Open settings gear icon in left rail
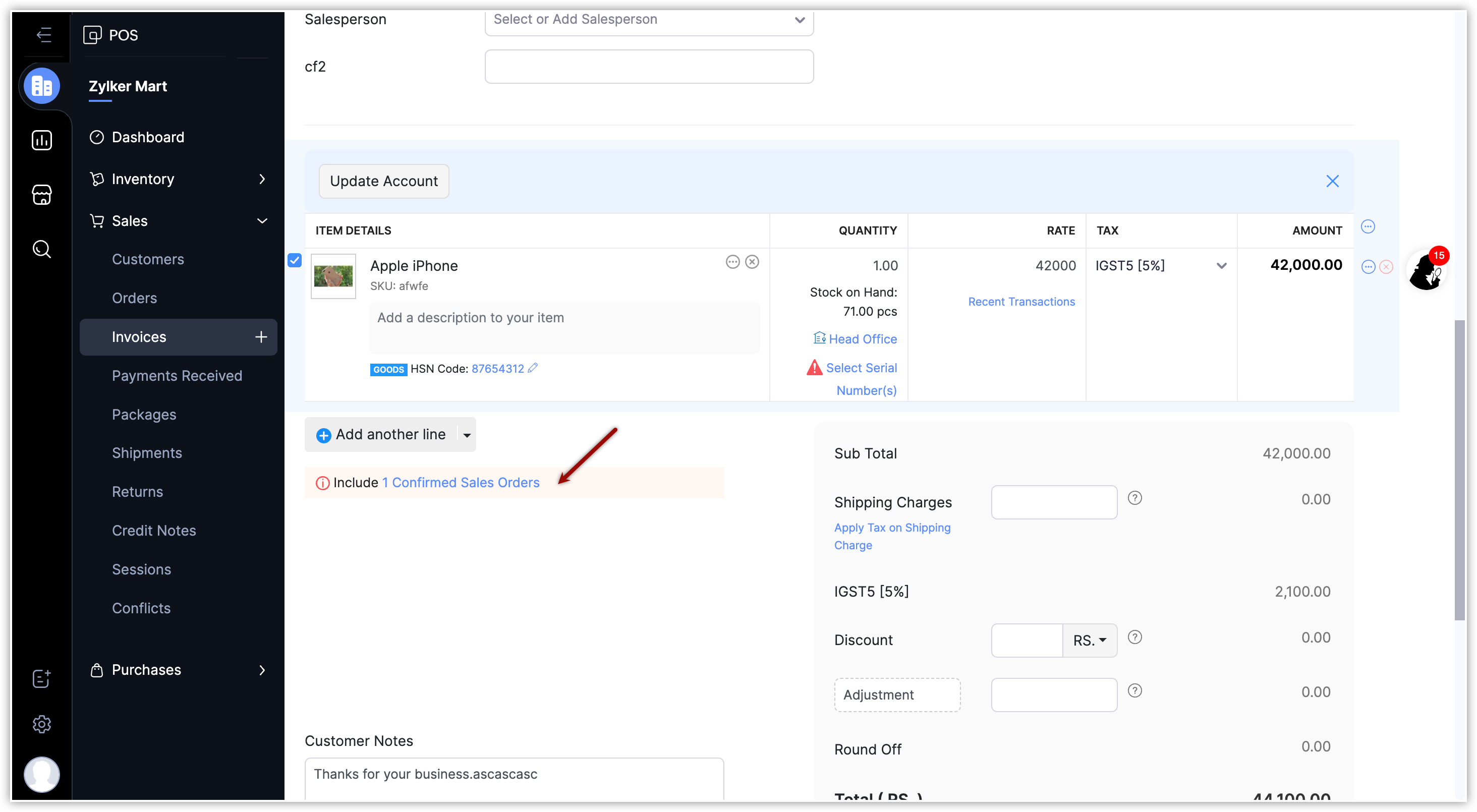This screenshot has width=1477, height=812. pos(42,724)
